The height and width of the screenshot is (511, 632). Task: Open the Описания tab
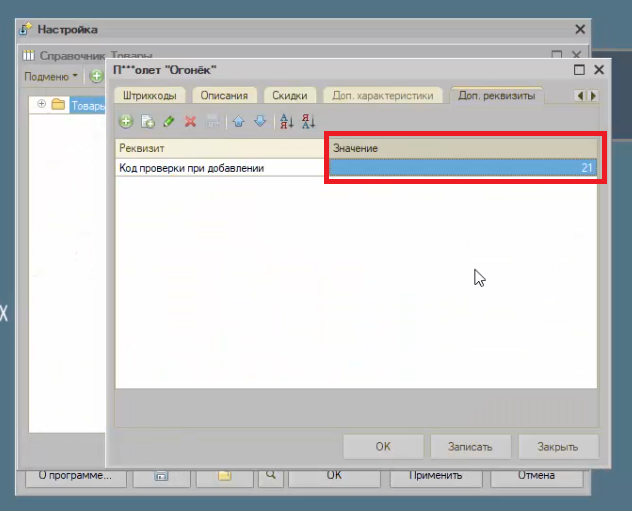tap(224, 96)
